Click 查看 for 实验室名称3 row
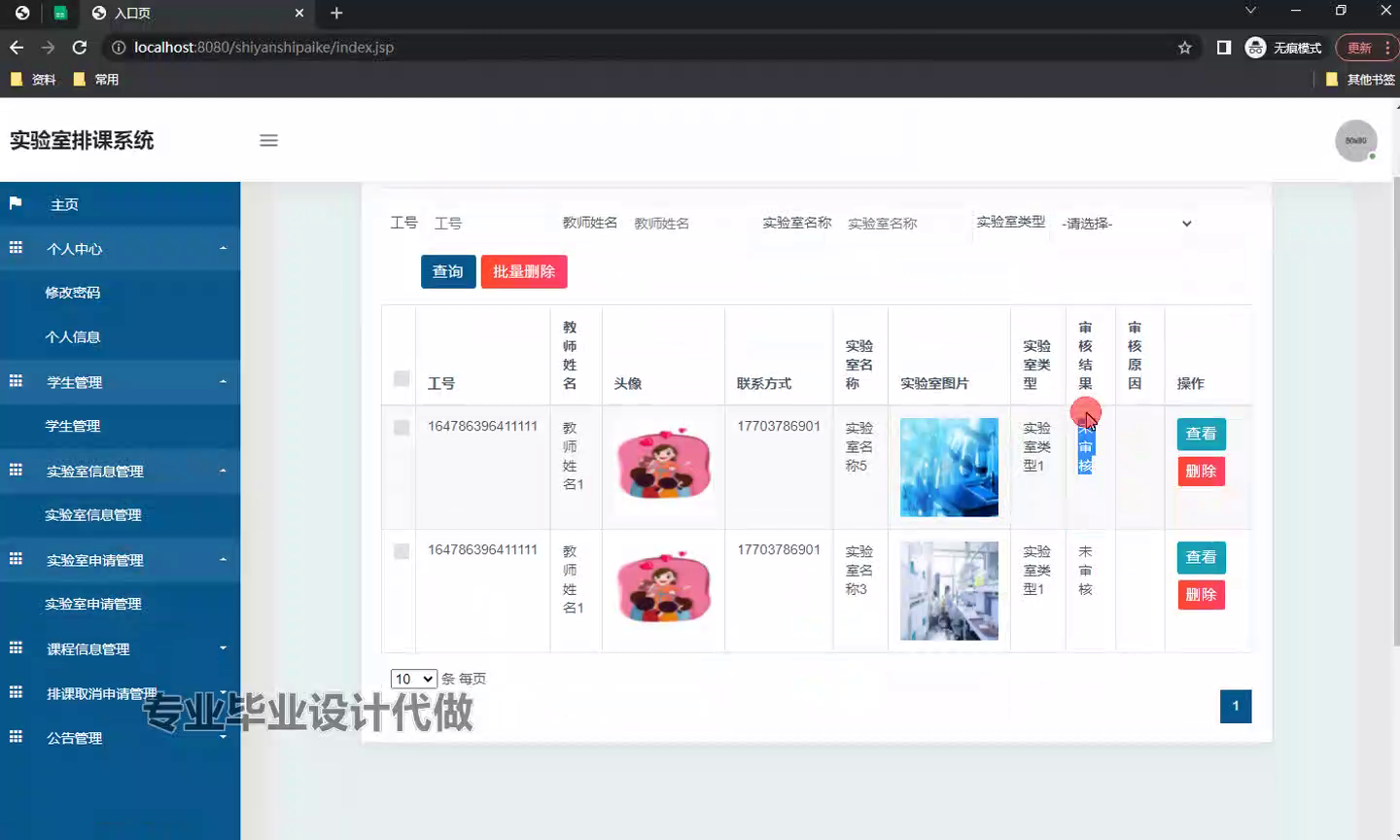This screenshot has height=840, width=1400. 1201,557
